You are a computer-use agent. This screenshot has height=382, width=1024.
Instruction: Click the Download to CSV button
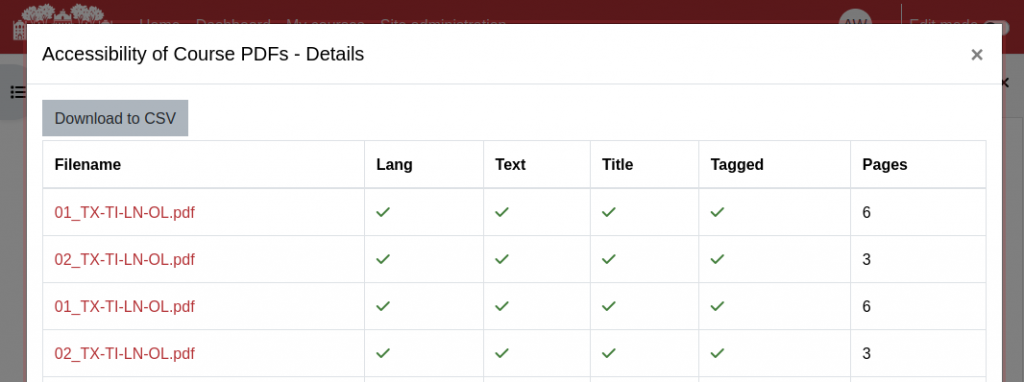[115, 118]
